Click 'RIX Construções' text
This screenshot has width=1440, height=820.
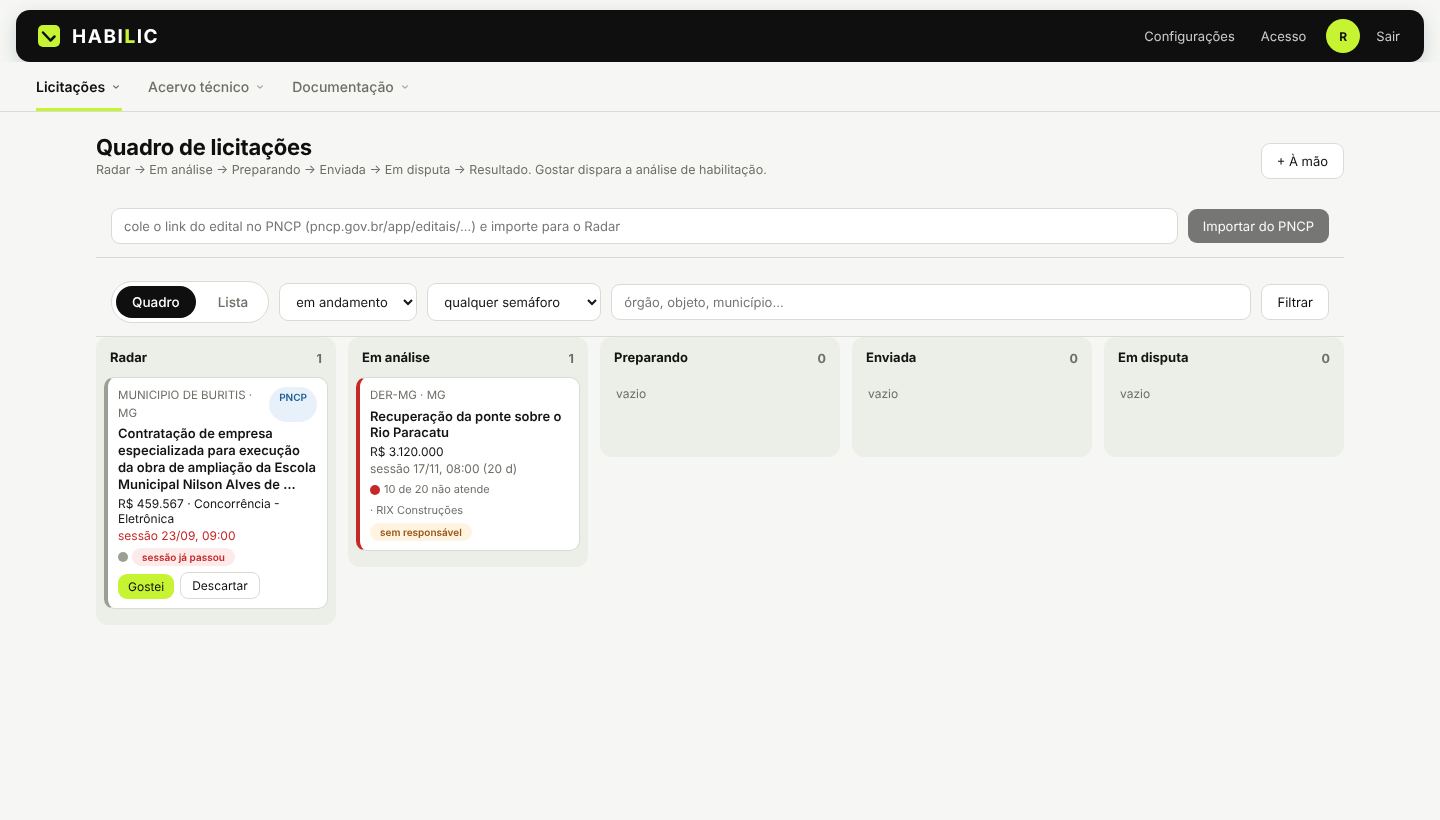(419, 510)
